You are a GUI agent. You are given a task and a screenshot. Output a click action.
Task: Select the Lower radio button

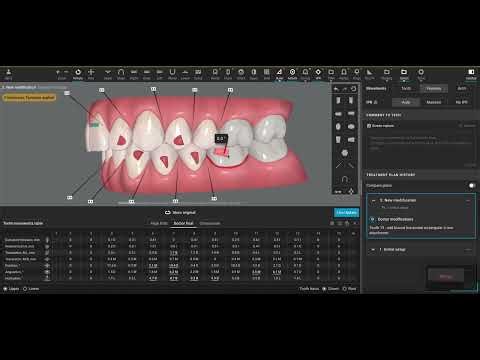click(25, 289)
